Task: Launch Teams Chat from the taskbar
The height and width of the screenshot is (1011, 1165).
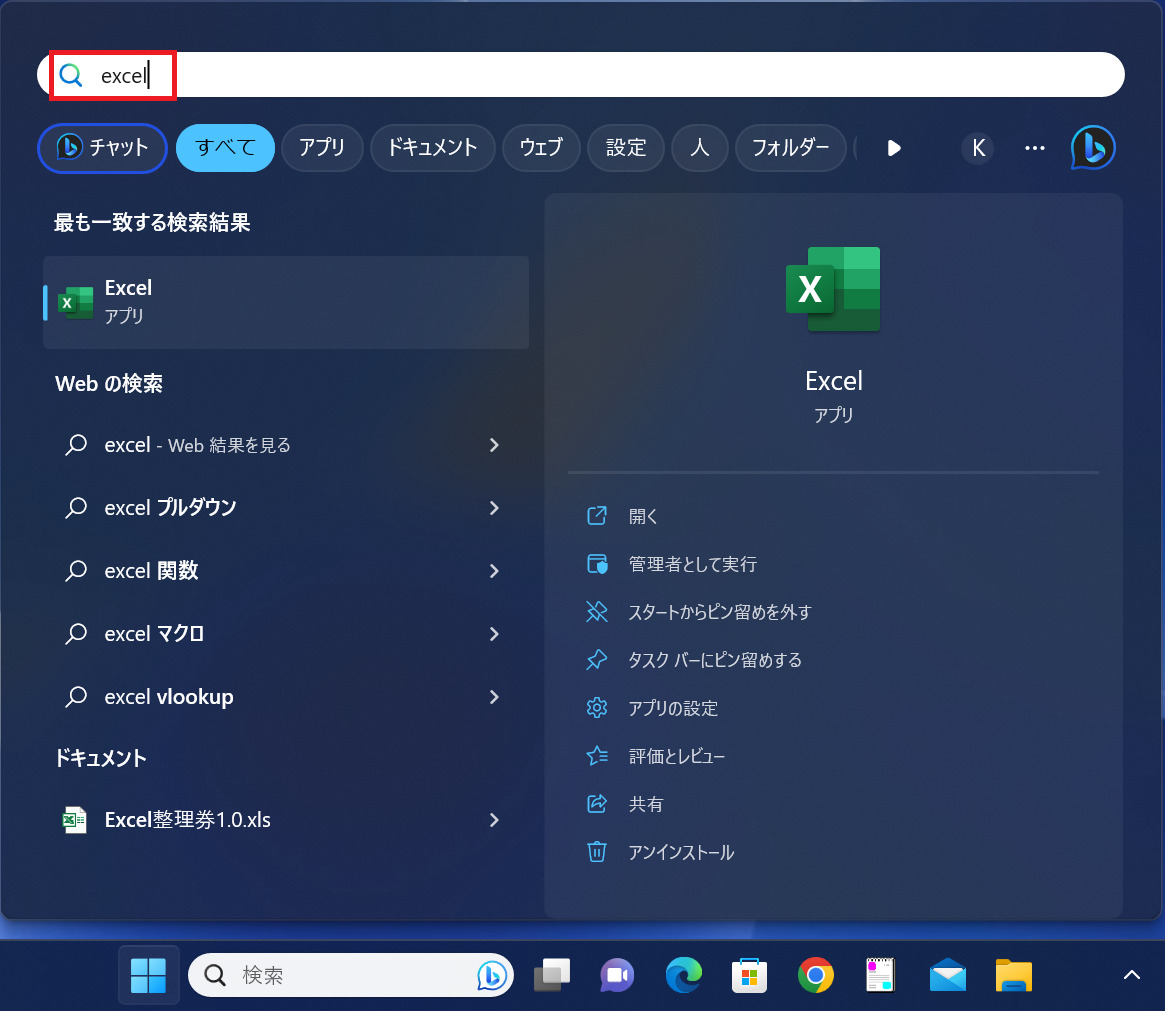Action: click(617, 975)
